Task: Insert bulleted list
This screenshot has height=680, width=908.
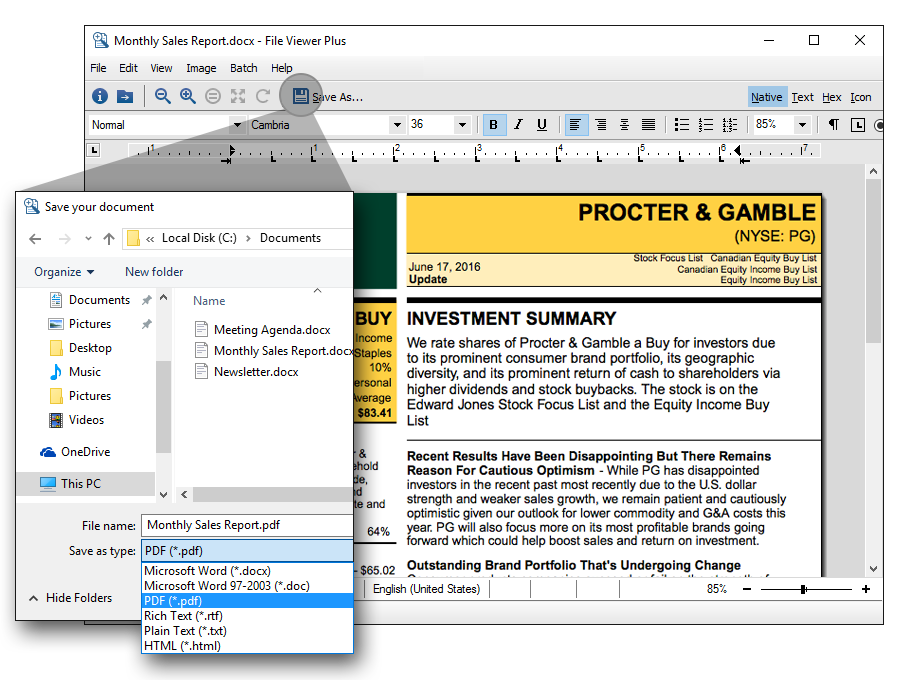Action: click(x=682, y=125)
